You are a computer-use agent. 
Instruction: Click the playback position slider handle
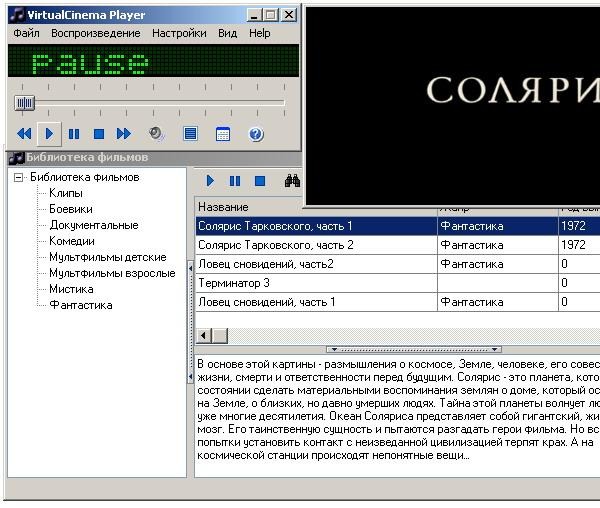25,102
